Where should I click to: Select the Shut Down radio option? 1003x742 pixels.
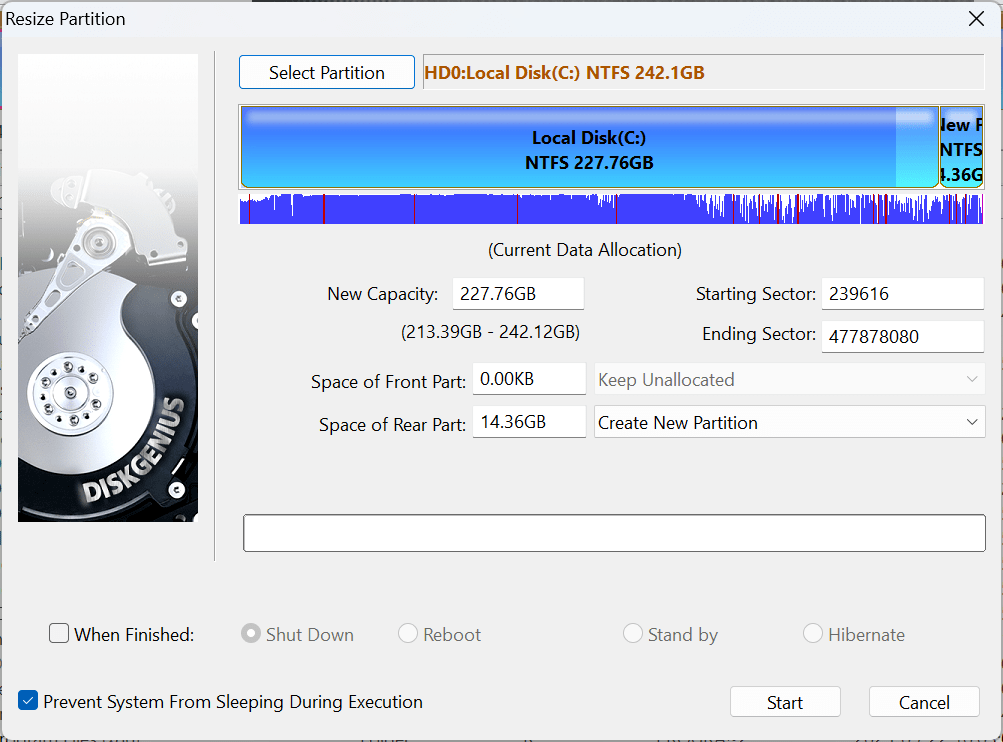251,634
